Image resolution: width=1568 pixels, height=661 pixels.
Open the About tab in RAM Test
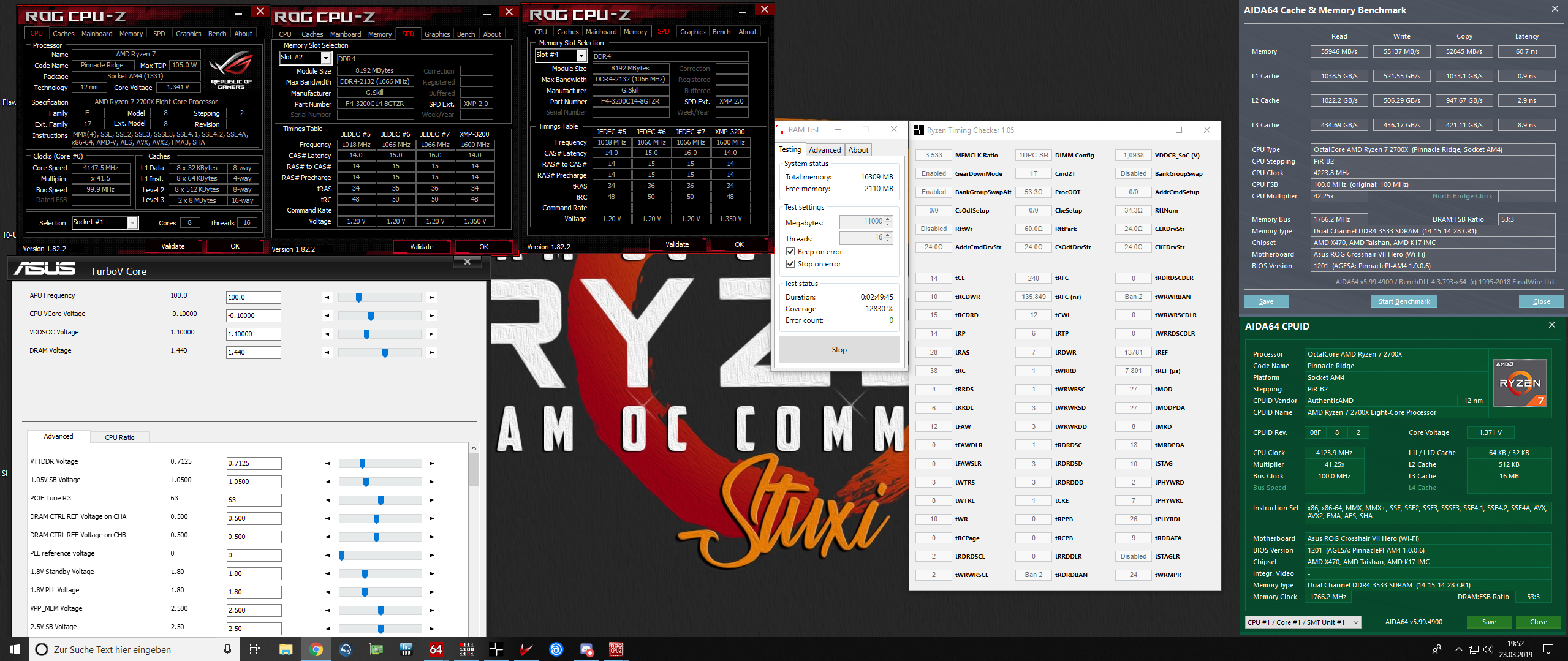coord(858,150)
